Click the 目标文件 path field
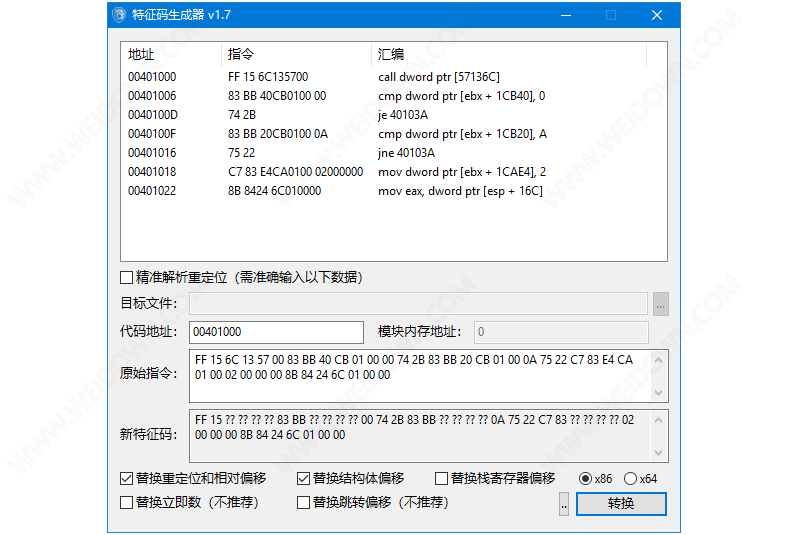This screenshot has height=535, width=790. click(418, 304)
